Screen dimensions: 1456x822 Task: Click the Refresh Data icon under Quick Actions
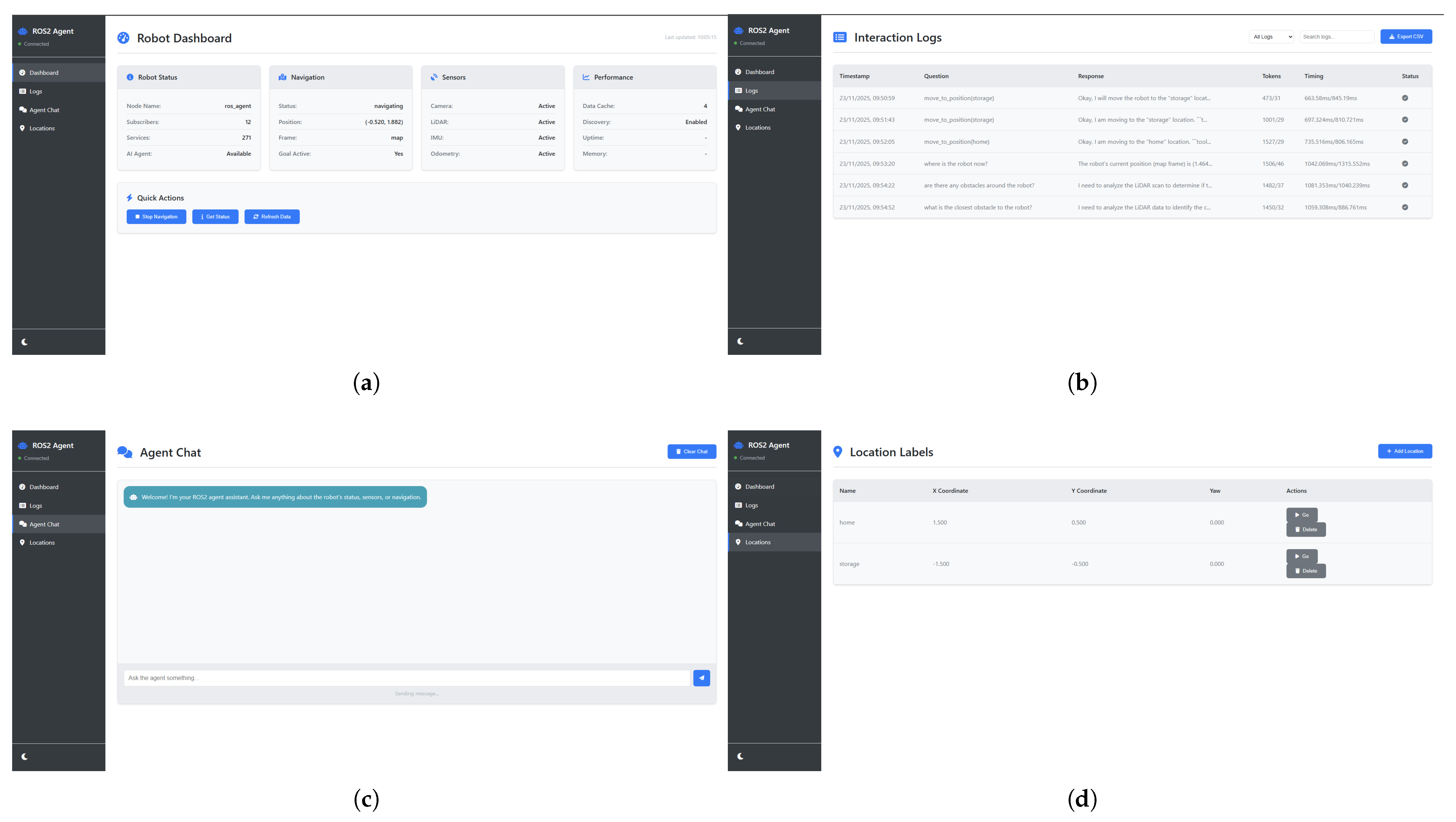coord(256,217)
